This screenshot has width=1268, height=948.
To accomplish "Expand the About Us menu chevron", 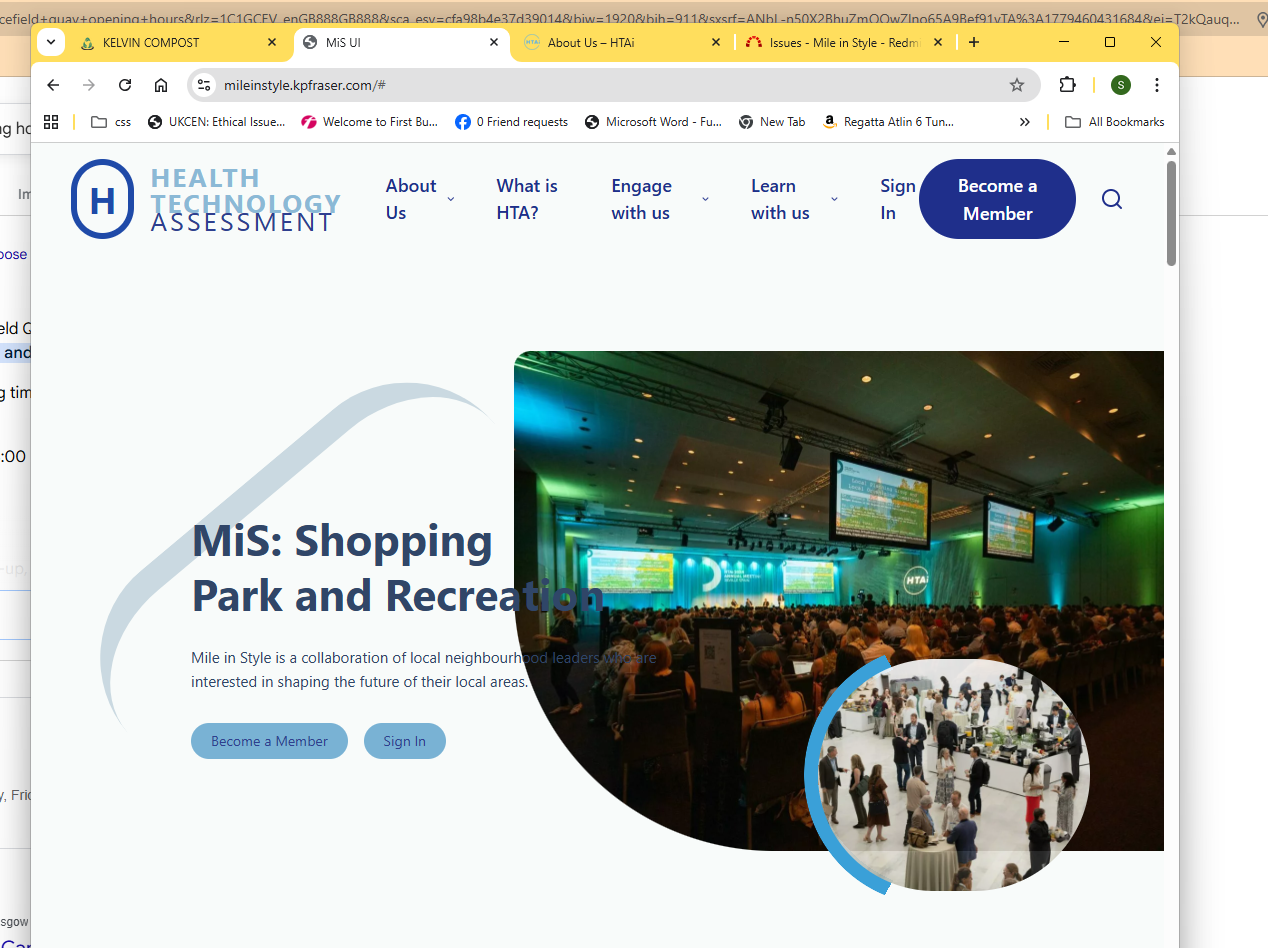I will 450,199.
